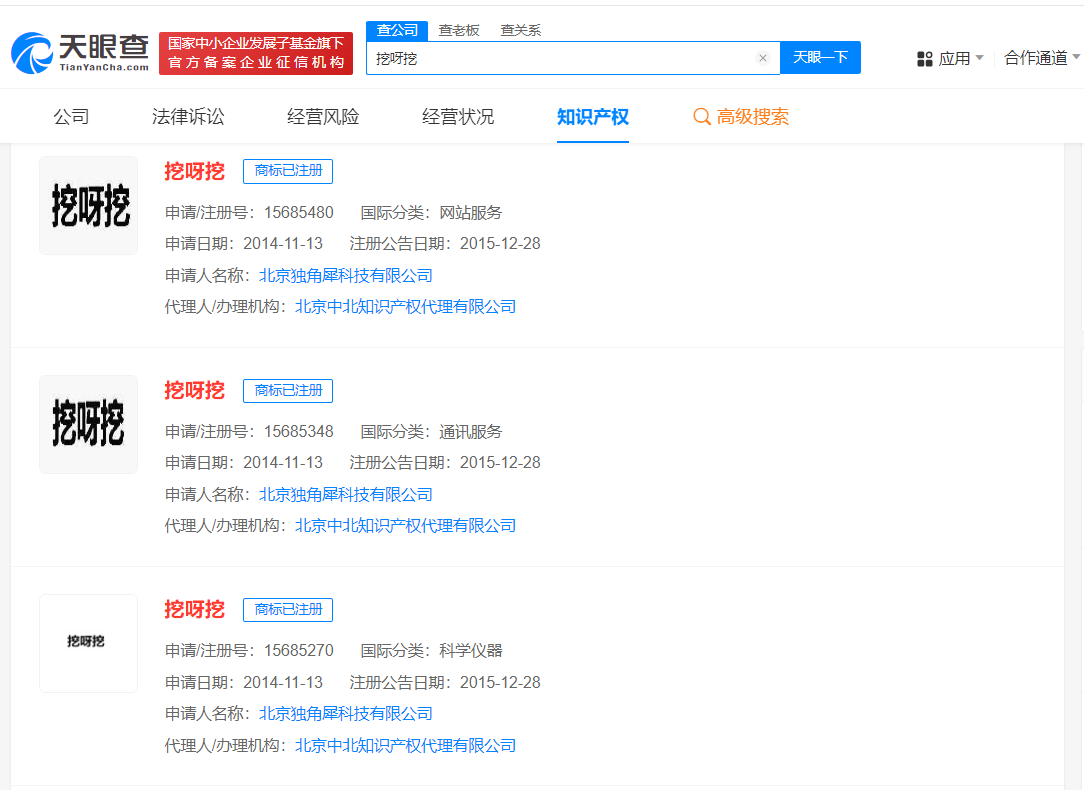Click registration number 15685270
Image resolution: width=1084 pixels, height=790 pixels.
point(299,651)
